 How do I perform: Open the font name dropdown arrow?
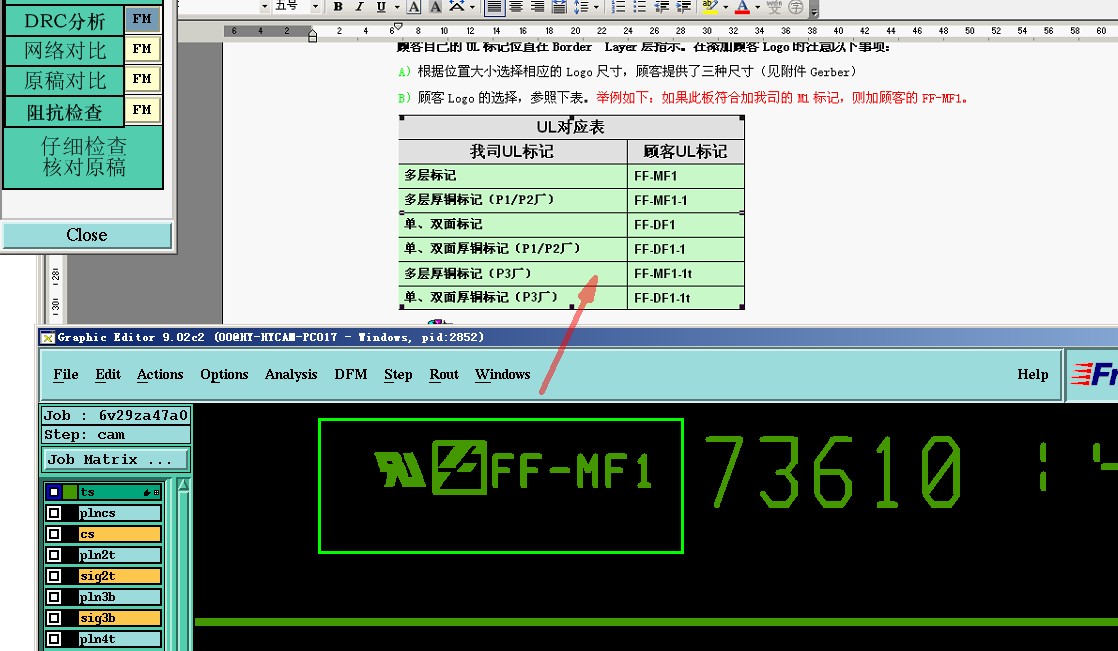coord(265,6)
